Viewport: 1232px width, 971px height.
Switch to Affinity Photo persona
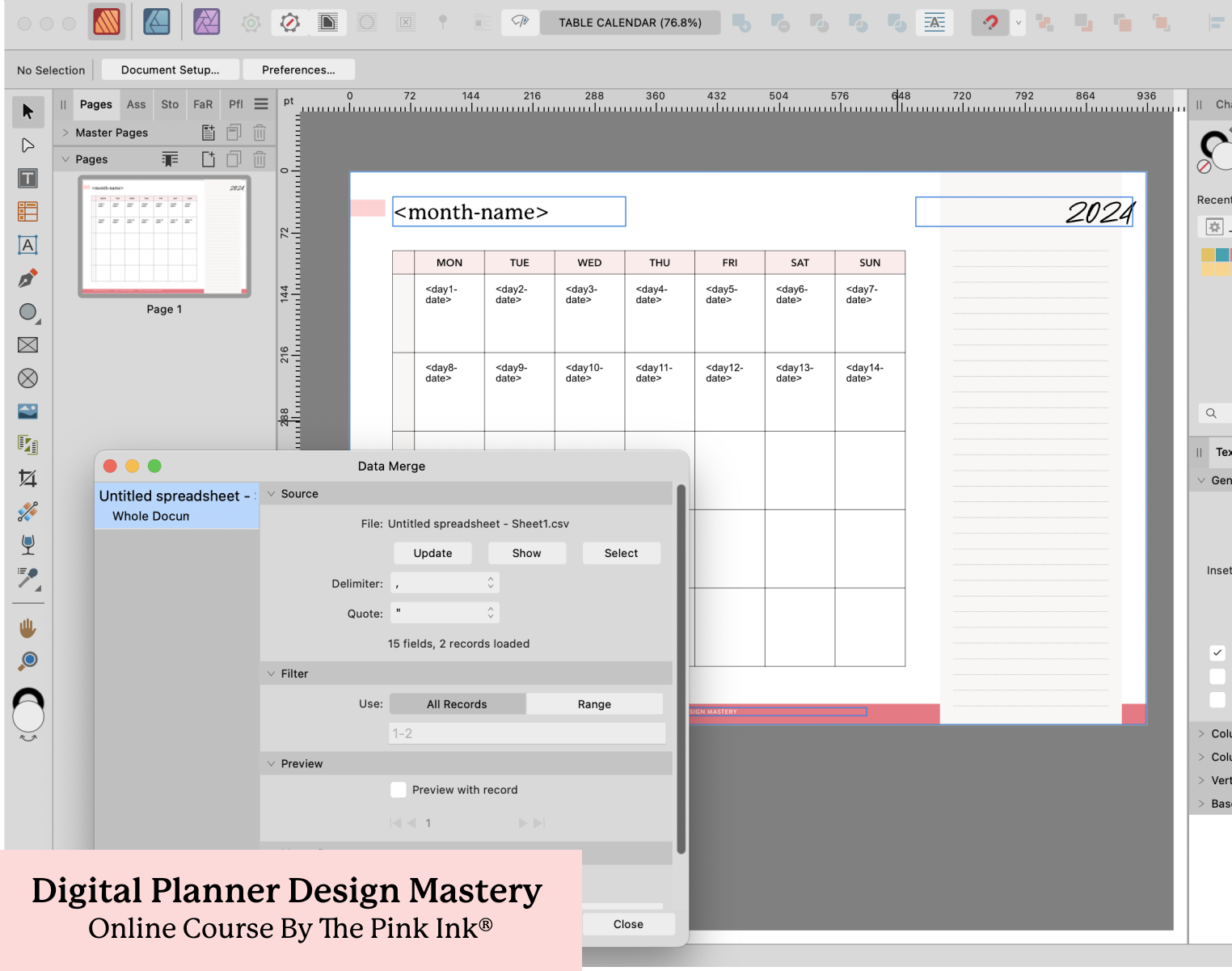point(207,22)
